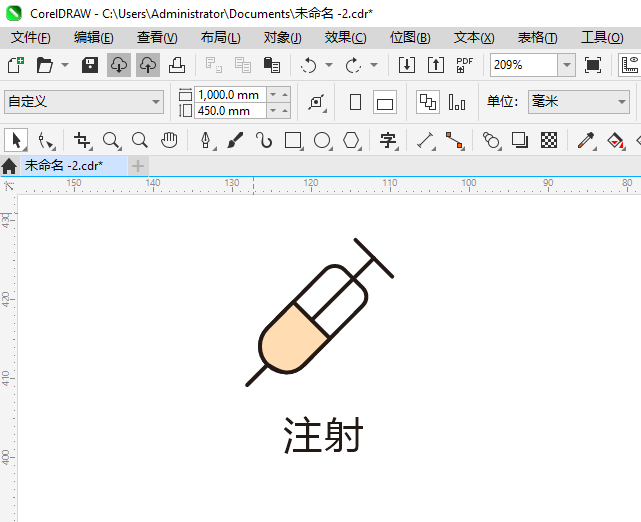Select Portrait page orientation
This screenshot has width=641, height=522.
tap(356, 102)
